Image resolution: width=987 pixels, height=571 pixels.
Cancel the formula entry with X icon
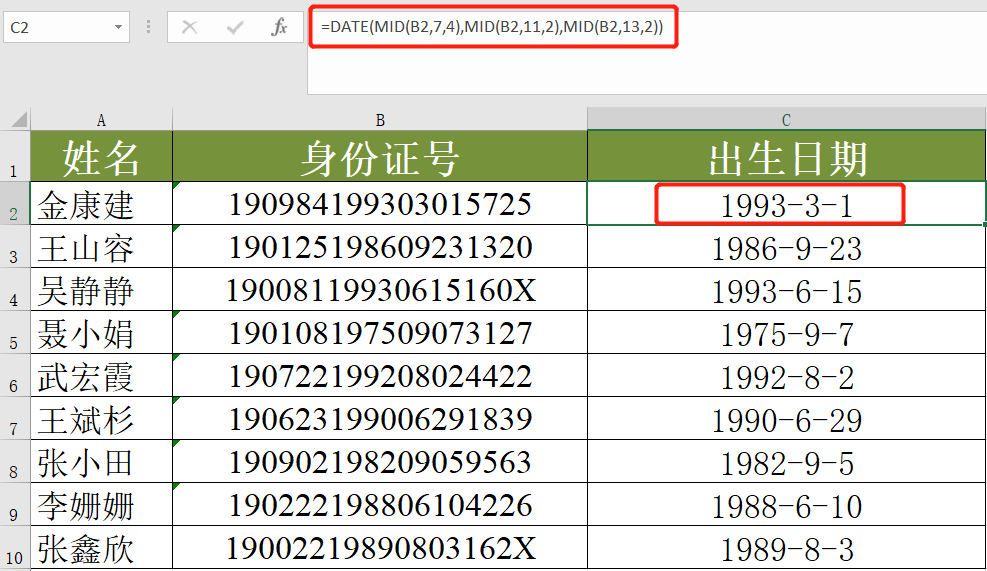(189, 27)
